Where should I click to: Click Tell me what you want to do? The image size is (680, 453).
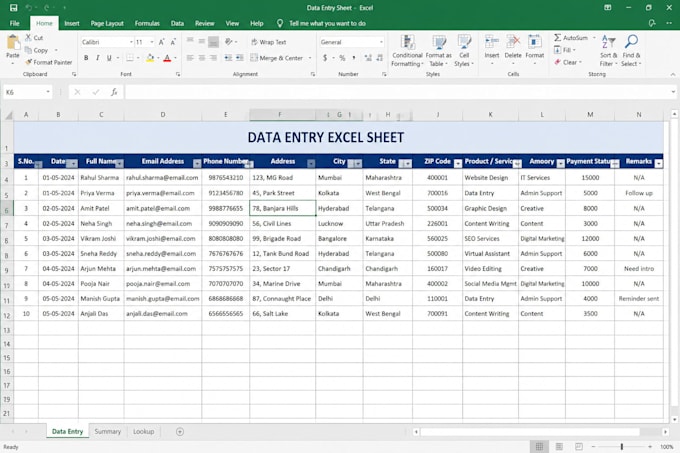coord(327,23)
